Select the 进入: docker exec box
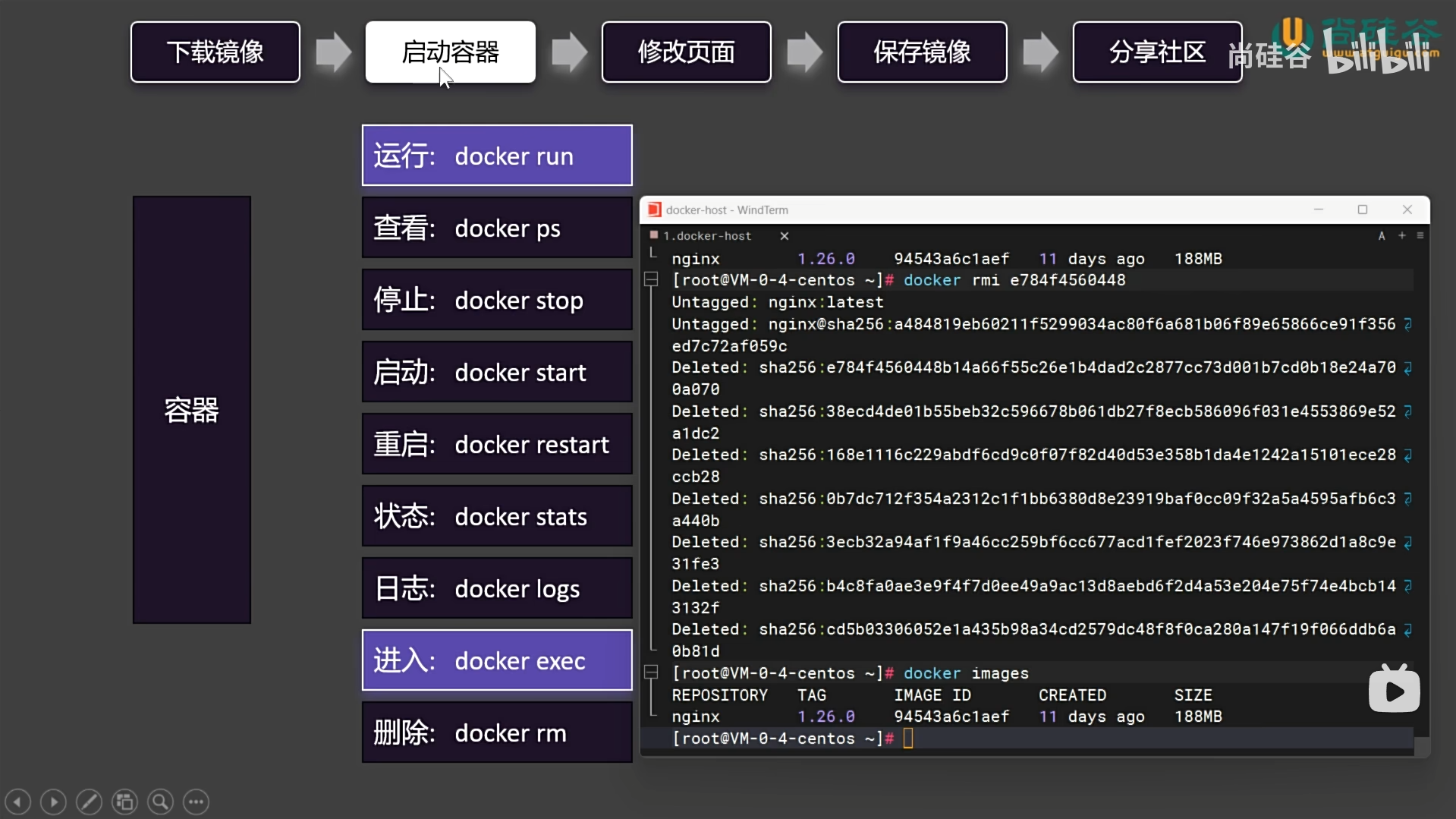This screenshot has height=819, width=1456. (497, 660)
